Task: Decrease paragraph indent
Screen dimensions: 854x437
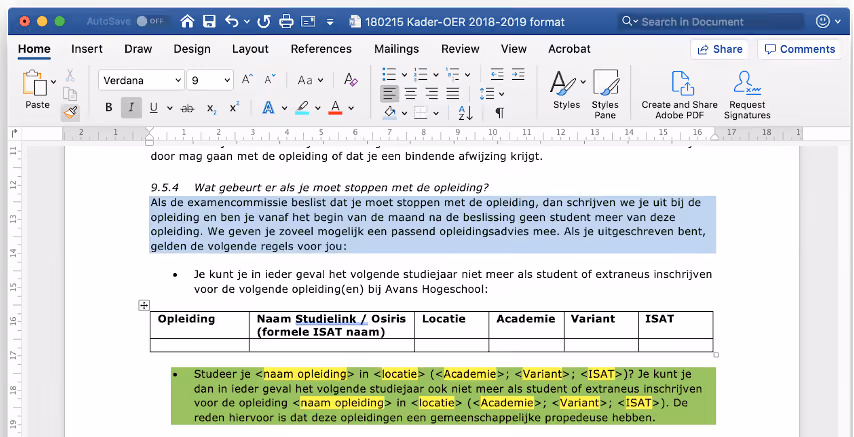Action: [497, 75]
